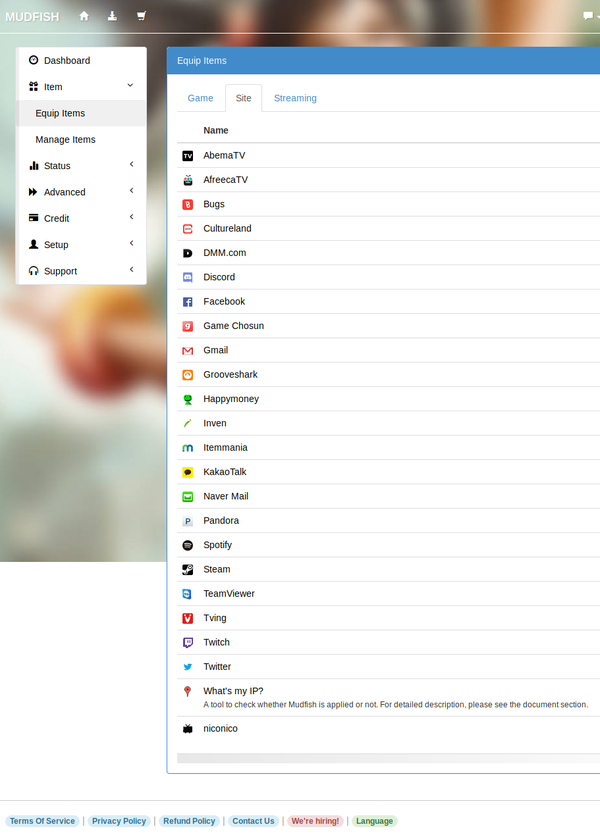Click the Discord icon

187,277
